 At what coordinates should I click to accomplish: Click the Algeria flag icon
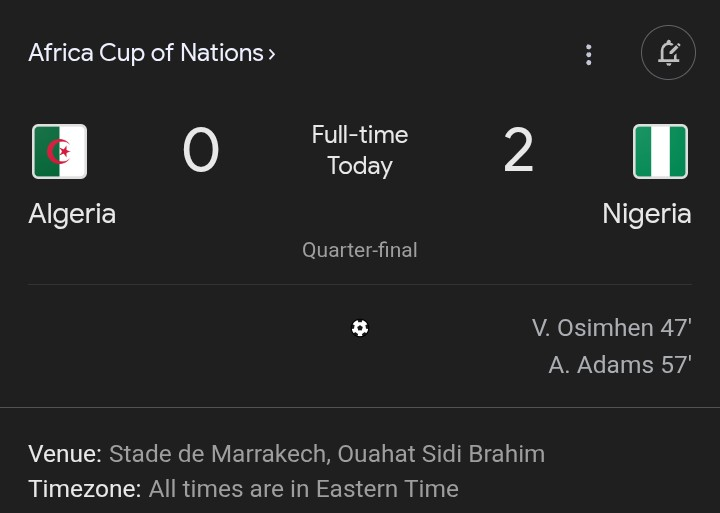click(x=59, y=152)
